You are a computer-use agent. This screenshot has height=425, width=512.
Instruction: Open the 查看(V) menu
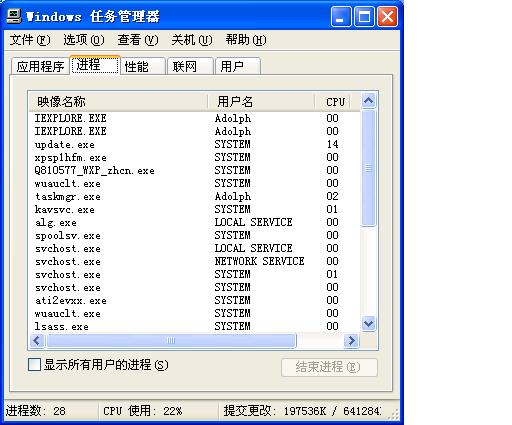(x=138, y=40)
